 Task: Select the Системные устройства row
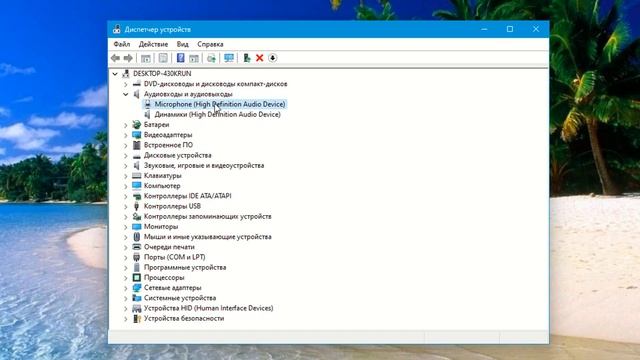coord(180,298)
